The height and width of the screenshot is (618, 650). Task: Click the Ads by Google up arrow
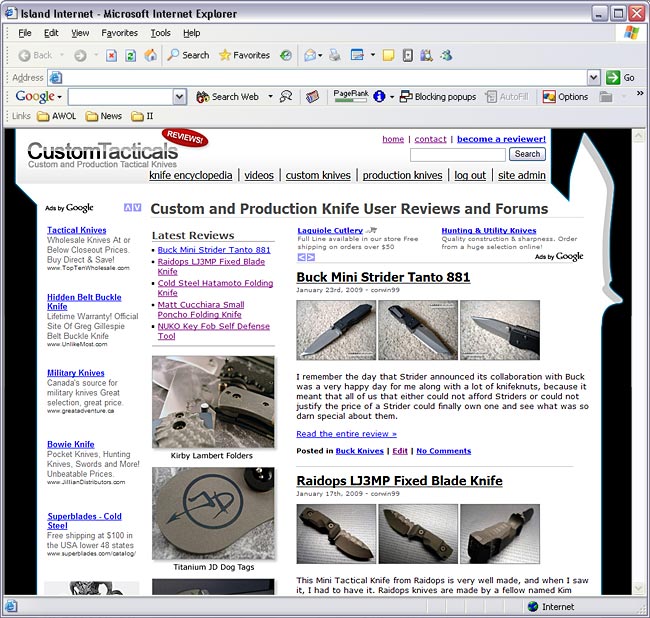128,208
